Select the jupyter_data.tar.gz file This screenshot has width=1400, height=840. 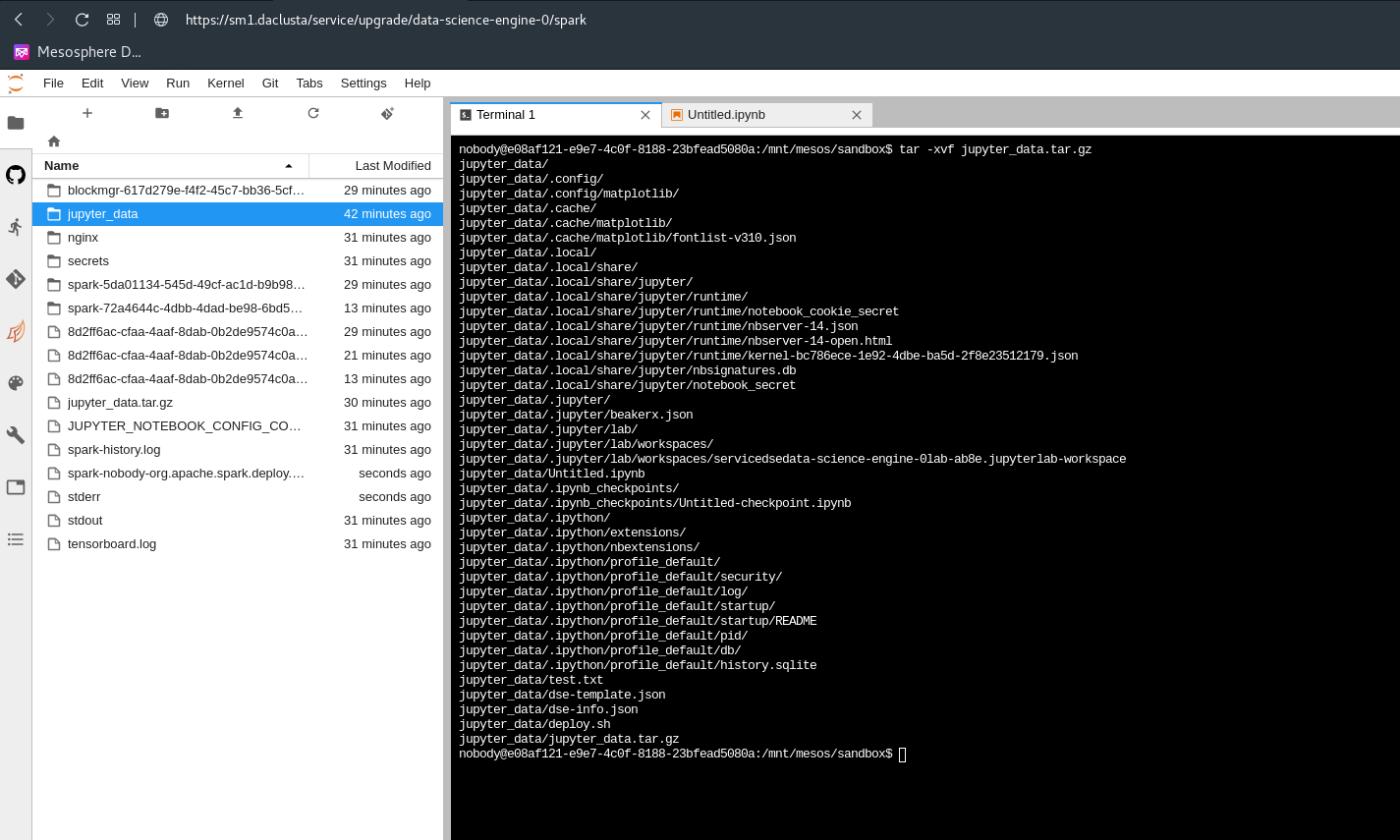238,403
